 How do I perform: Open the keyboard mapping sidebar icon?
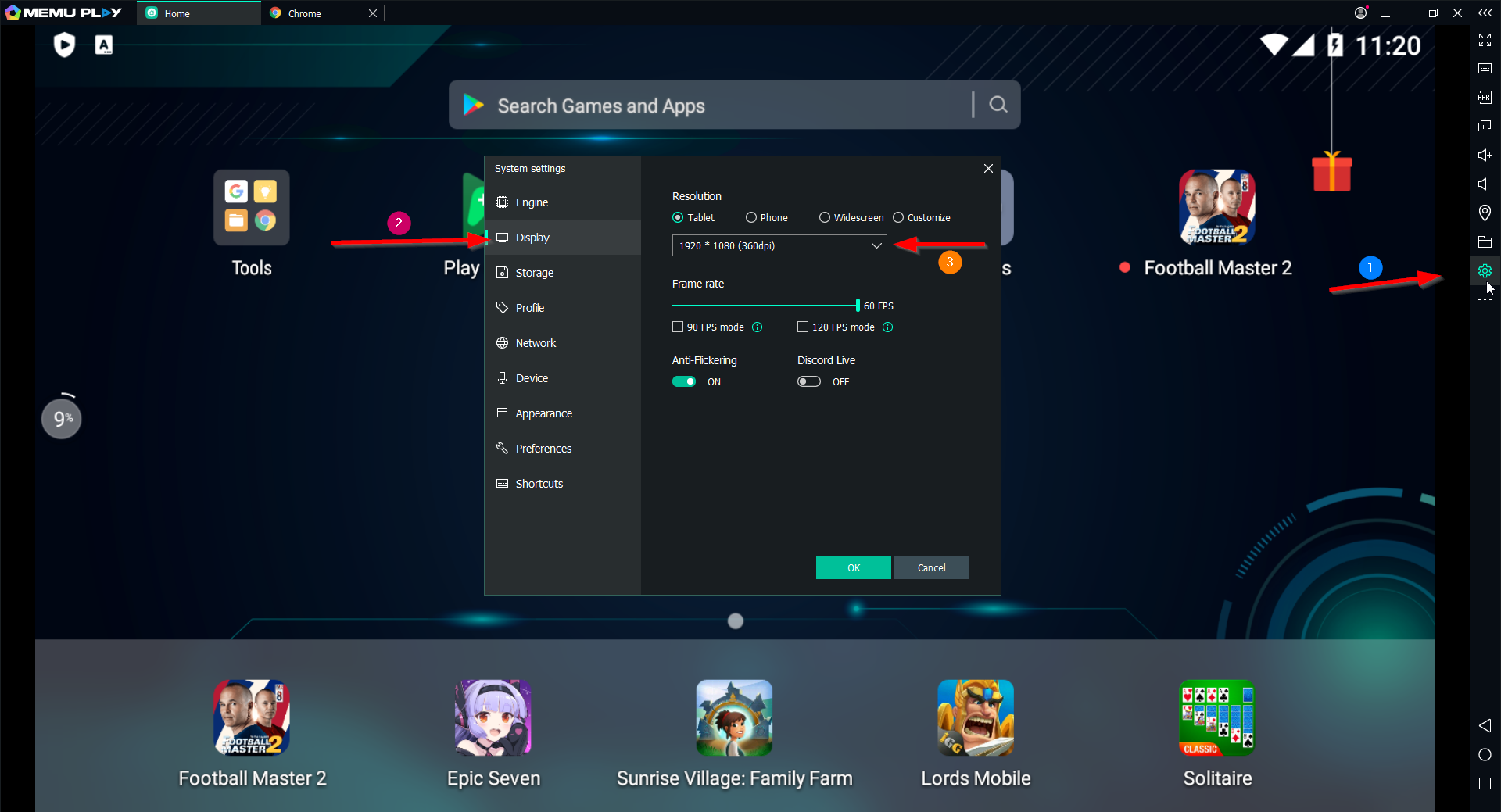(1485, 68)
